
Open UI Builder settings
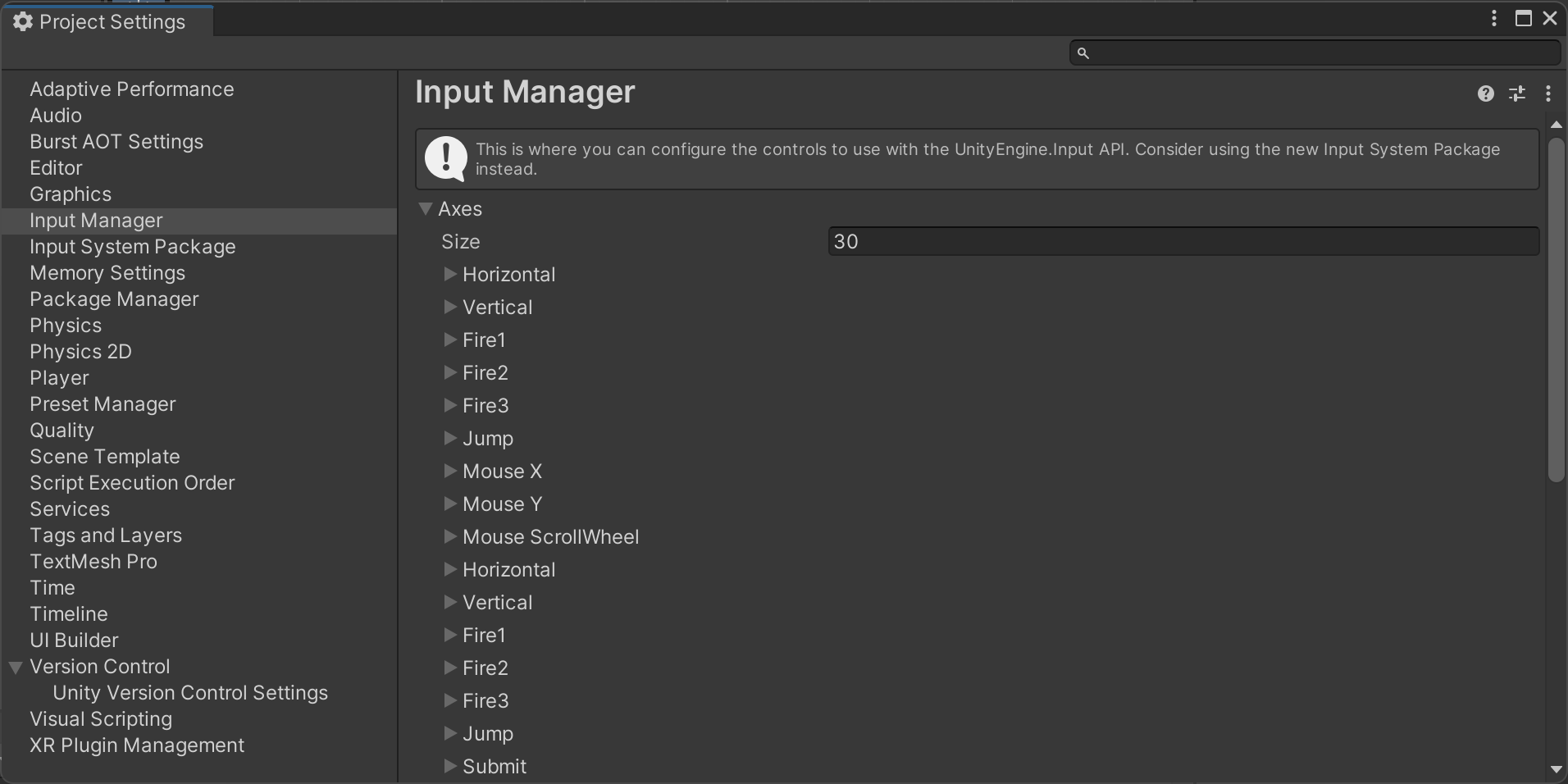(74, 640)
